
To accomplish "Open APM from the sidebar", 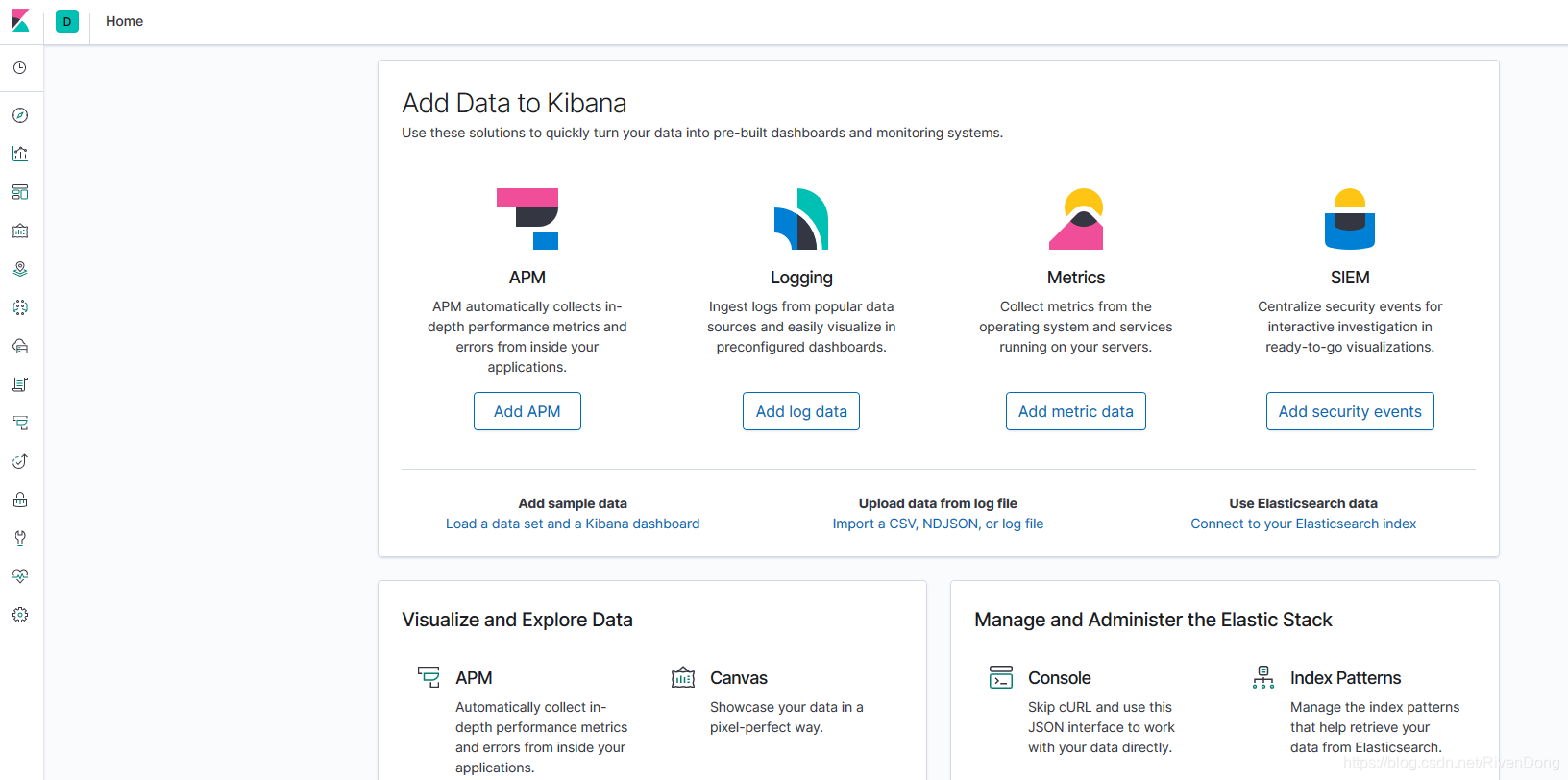I will coord(20,423).
